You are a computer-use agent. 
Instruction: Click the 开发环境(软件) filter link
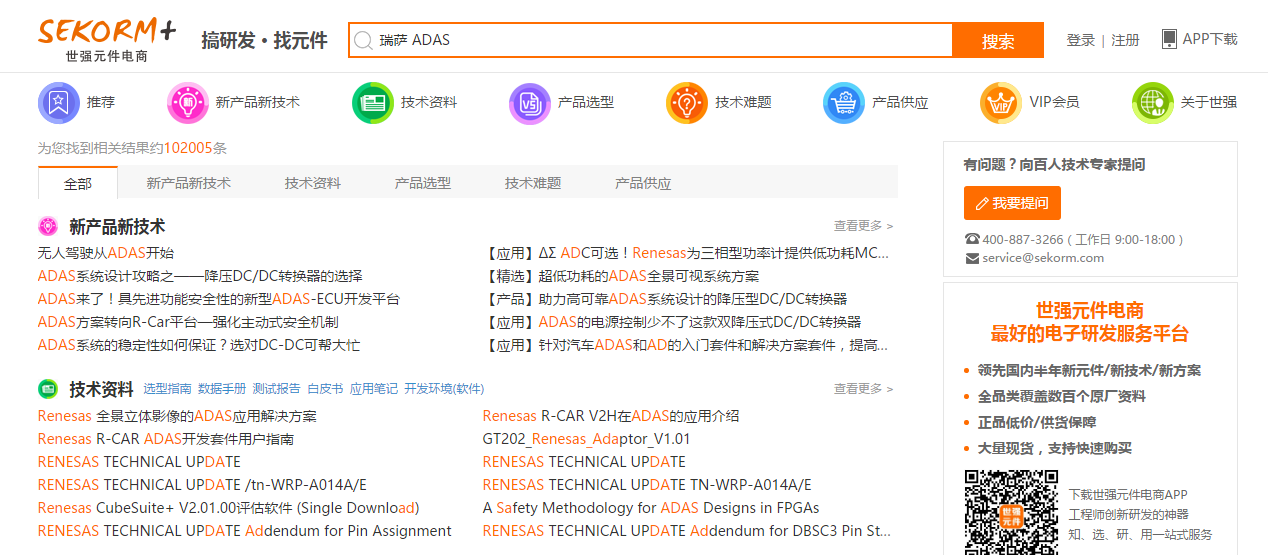[x=444, y=389]
